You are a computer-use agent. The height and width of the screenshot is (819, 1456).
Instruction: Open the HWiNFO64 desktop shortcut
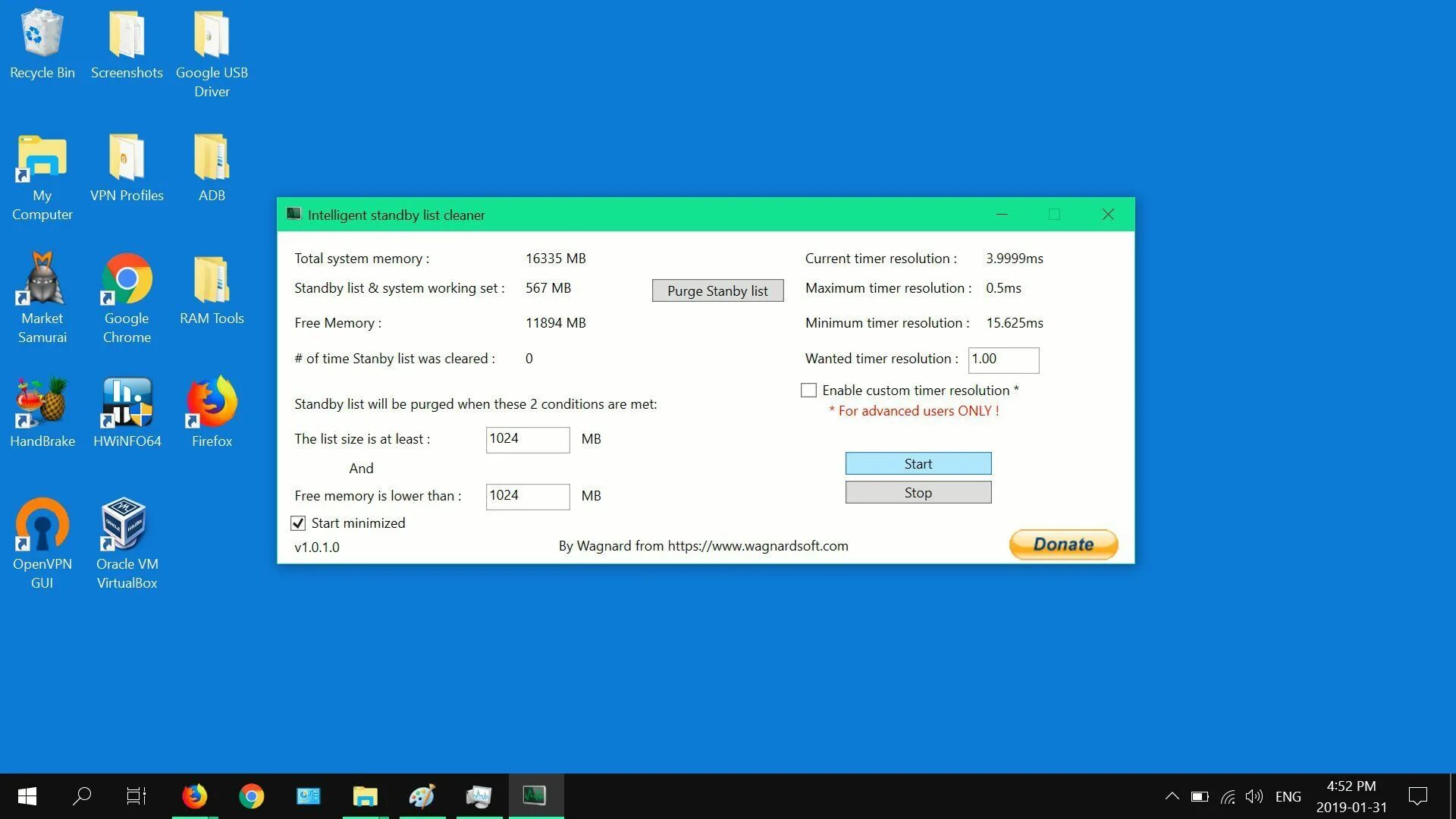pyautogui.click(x=127, y=403)
